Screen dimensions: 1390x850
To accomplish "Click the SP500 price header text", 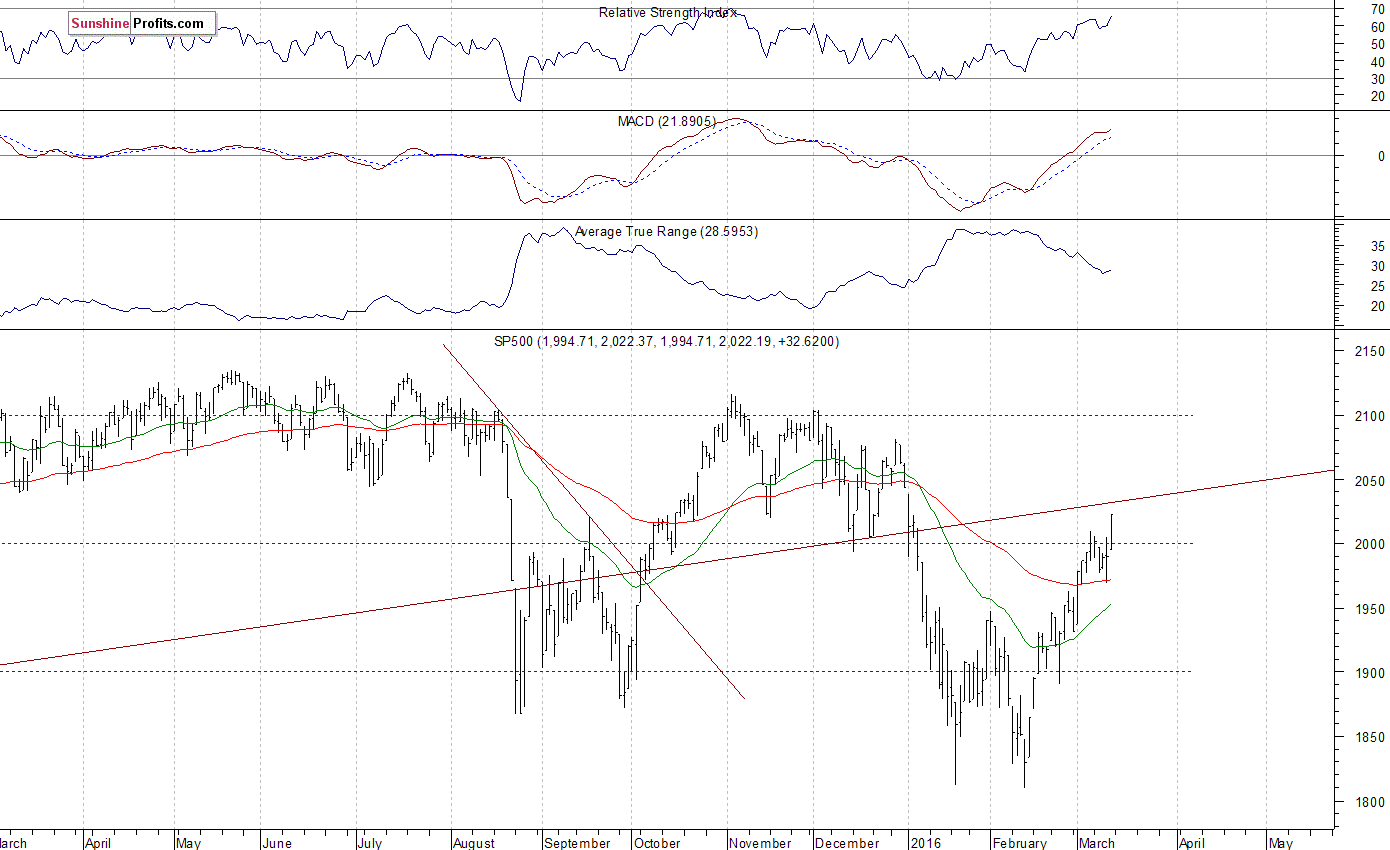I will point(667,341).
